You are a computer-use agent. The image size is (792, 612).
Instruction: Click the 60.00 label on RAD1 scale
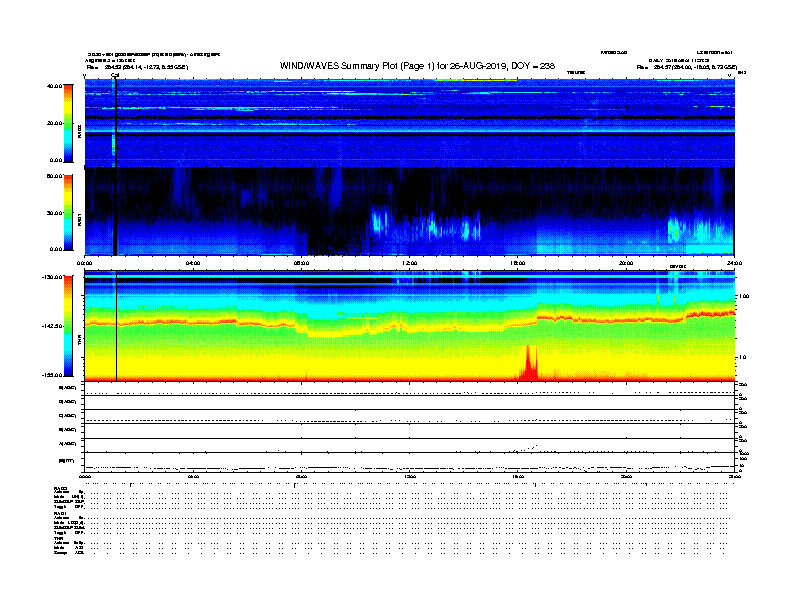click(55, 176)
